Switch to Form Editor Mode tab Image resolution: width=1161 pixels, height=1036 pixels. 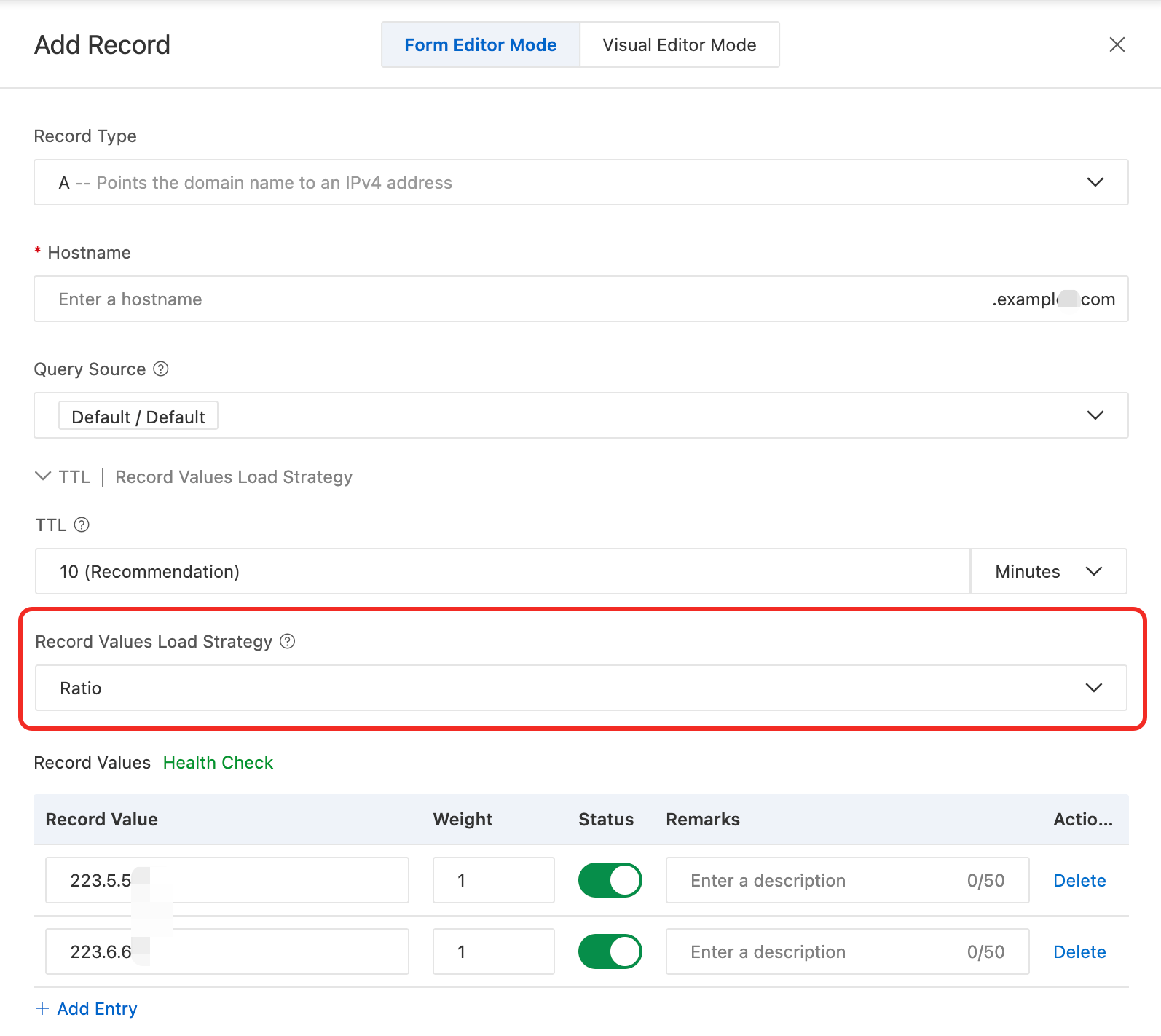[x=480, y=45]
